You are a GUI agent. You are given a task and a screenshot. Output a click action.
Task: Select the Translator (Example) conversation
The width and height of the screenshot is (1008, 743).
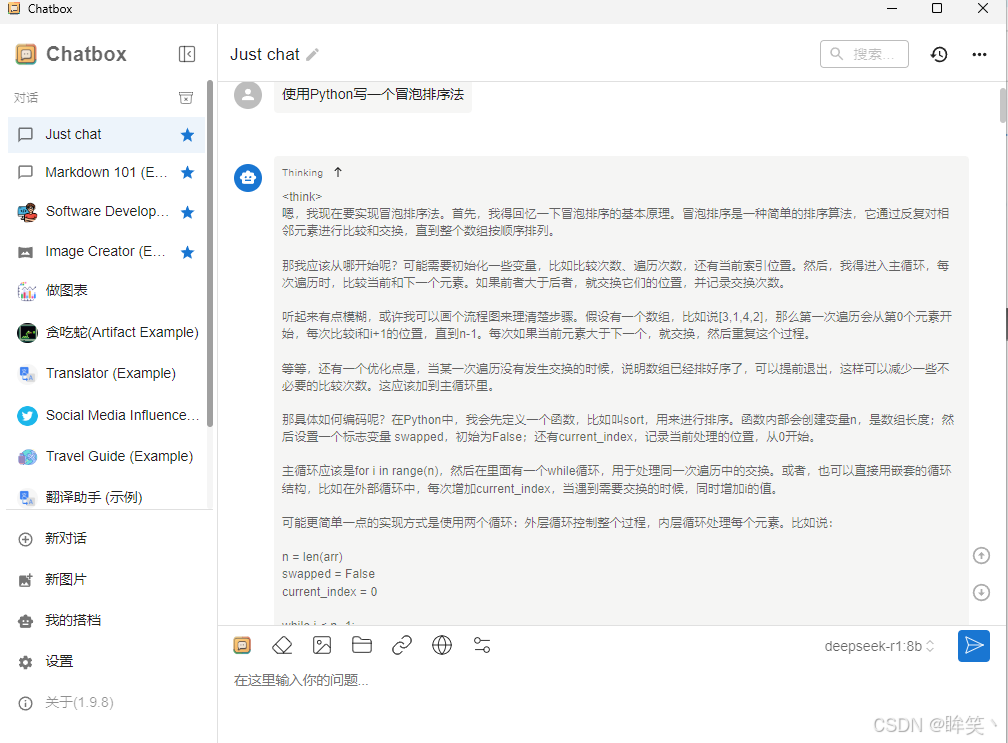click(x=106, y=373)
